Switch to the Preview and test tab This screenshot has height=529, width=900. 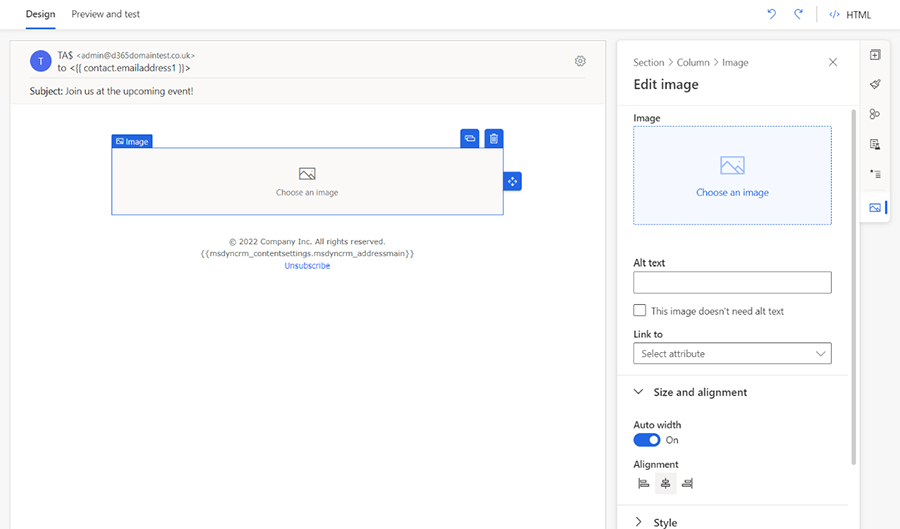(106, 14)
